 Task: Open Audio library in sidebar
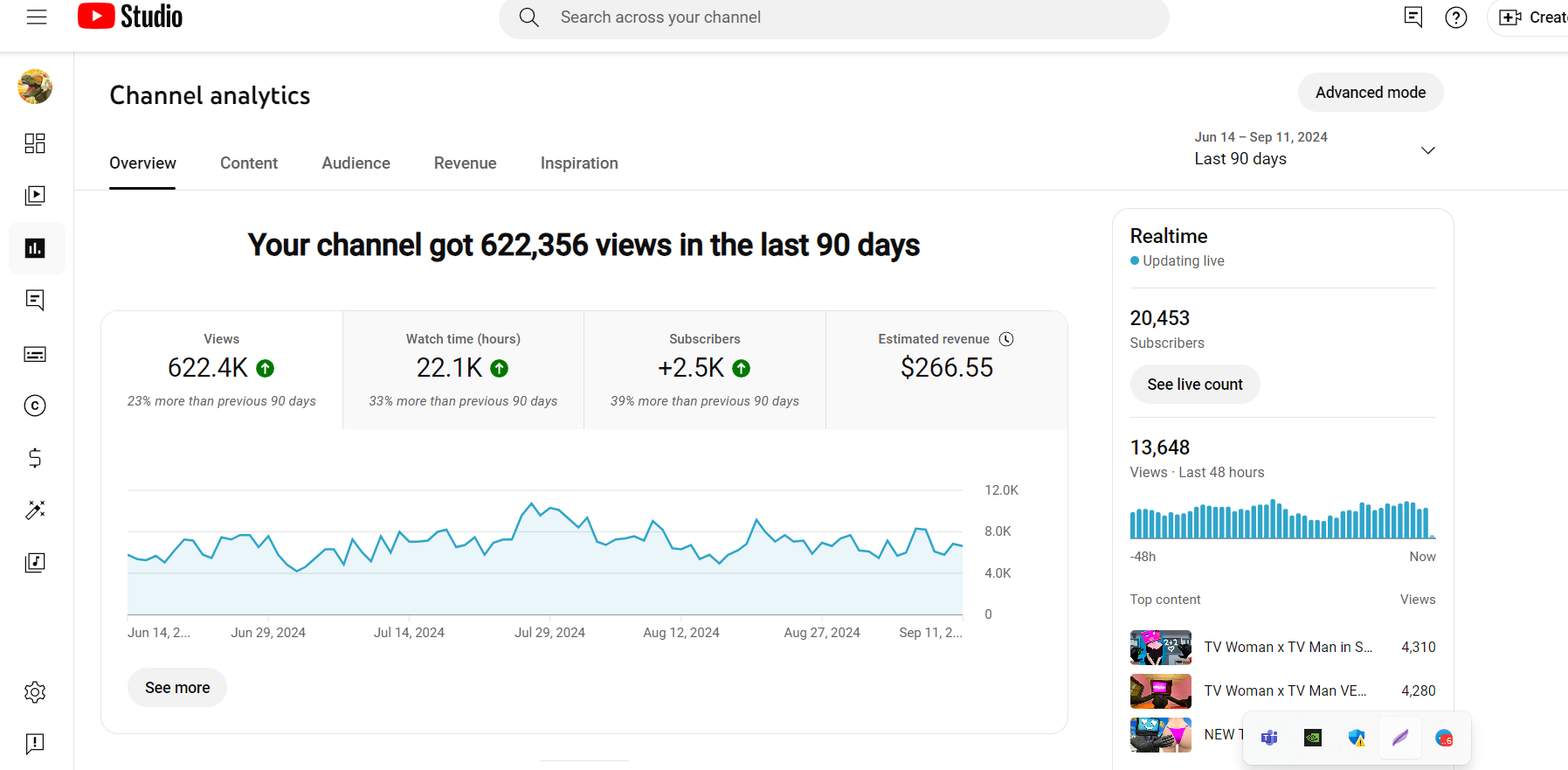coord(35,563)
